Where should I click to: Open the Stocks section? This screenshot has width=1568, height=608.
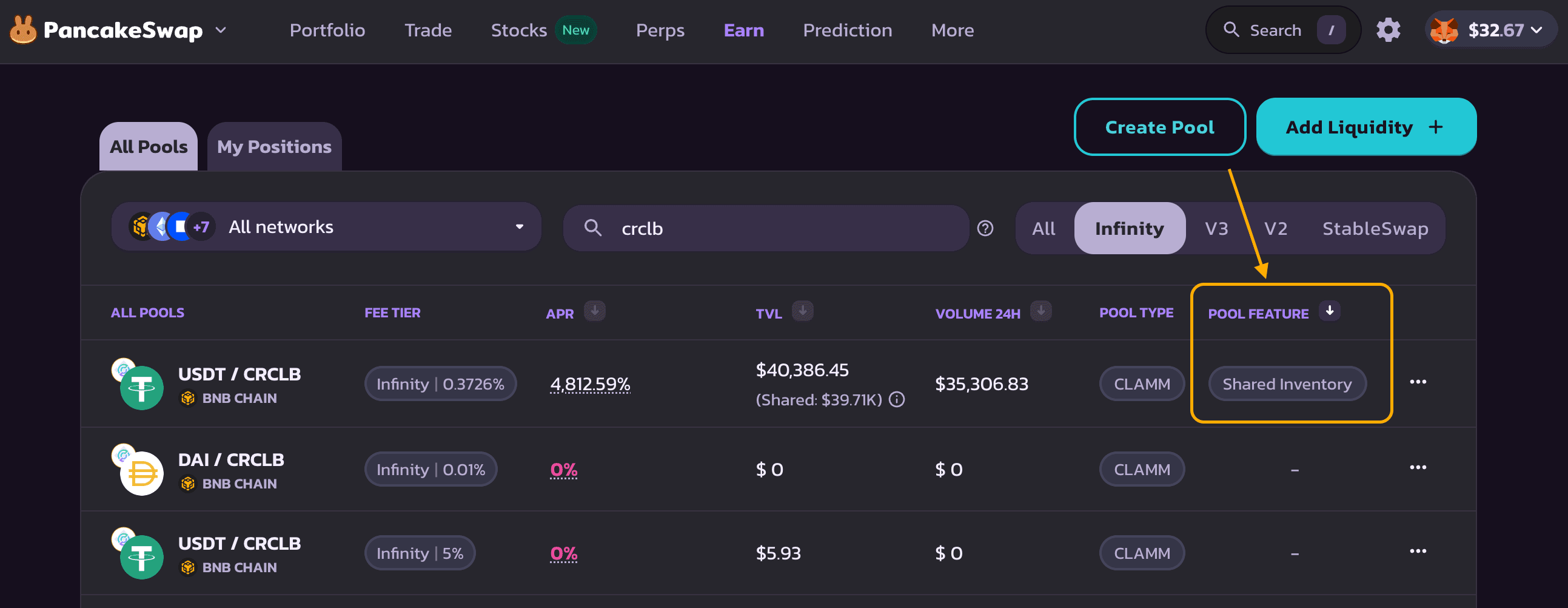pos(519,30)
